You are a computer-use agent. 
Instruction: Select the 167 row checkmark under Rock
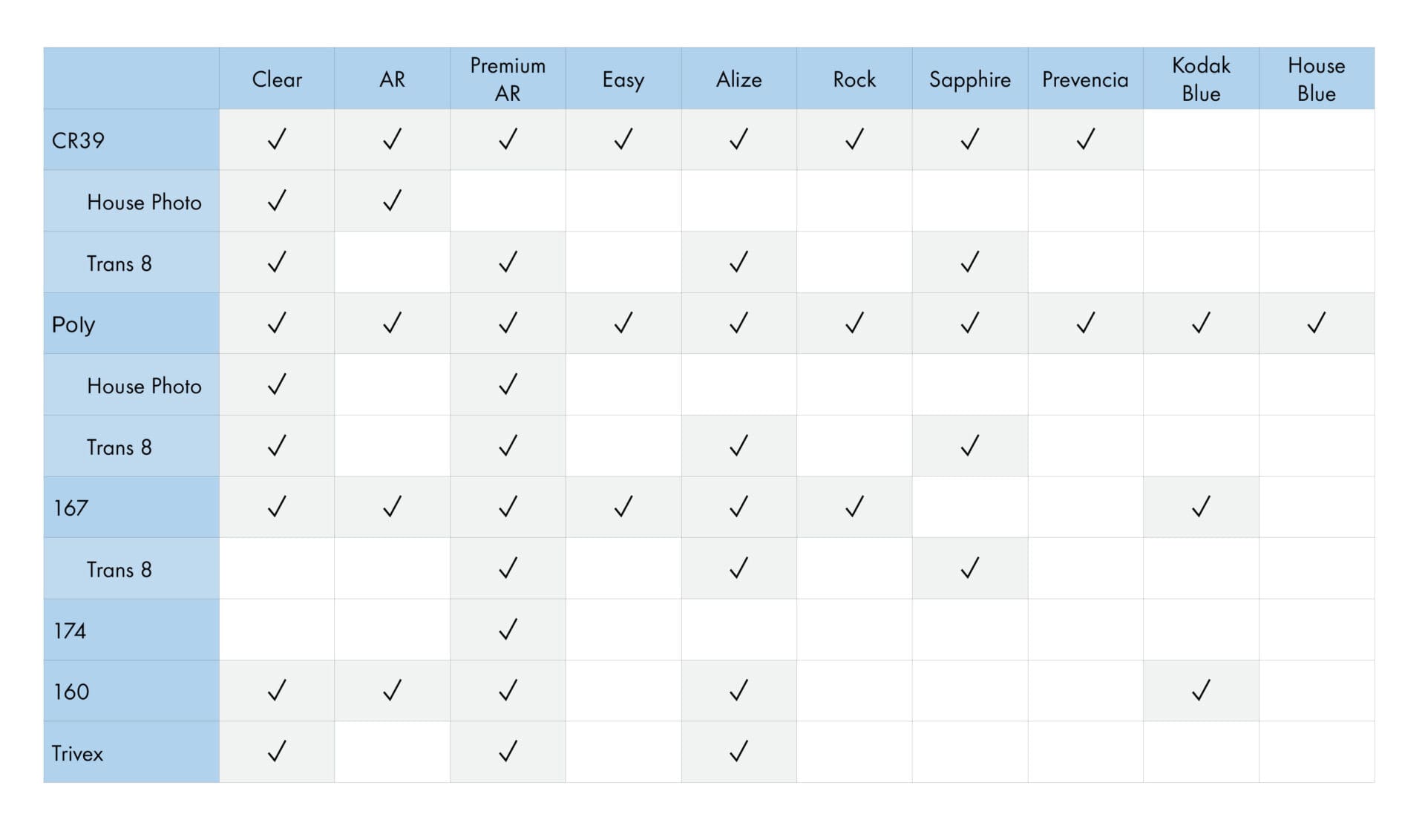[854, 507]
